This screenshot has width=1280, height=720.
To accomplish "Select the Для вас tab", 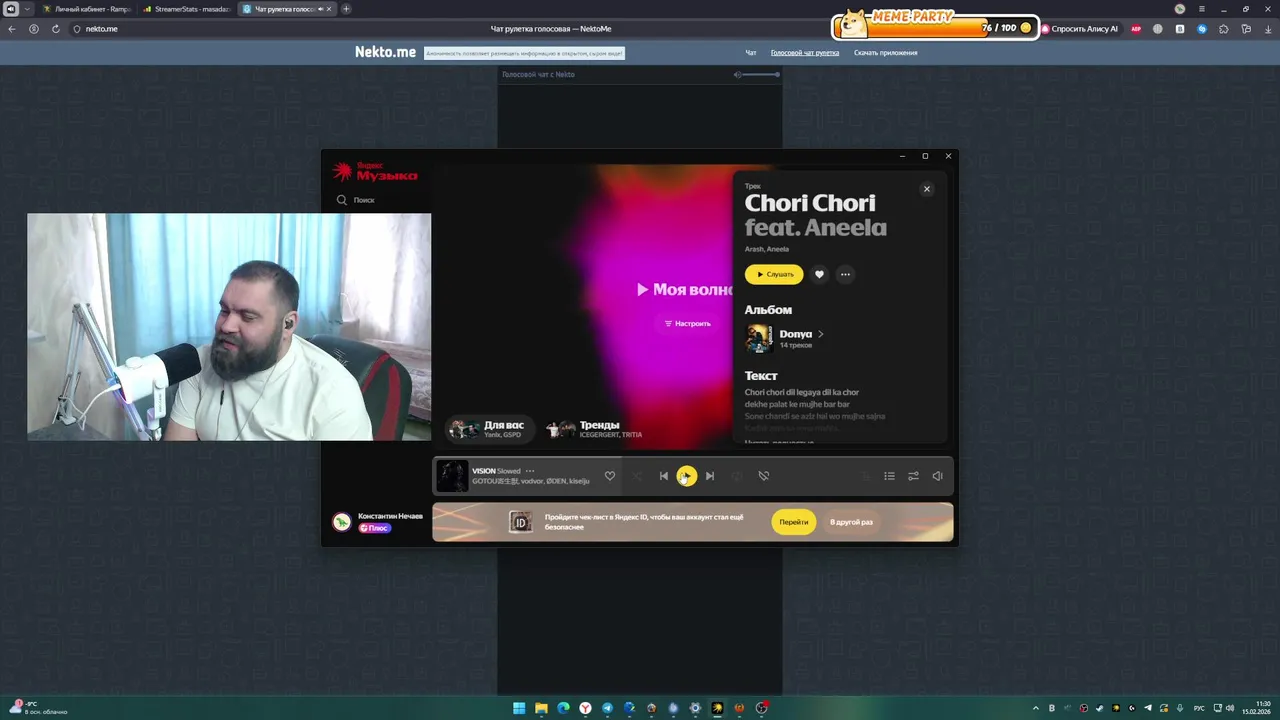I will pos(489,429).
